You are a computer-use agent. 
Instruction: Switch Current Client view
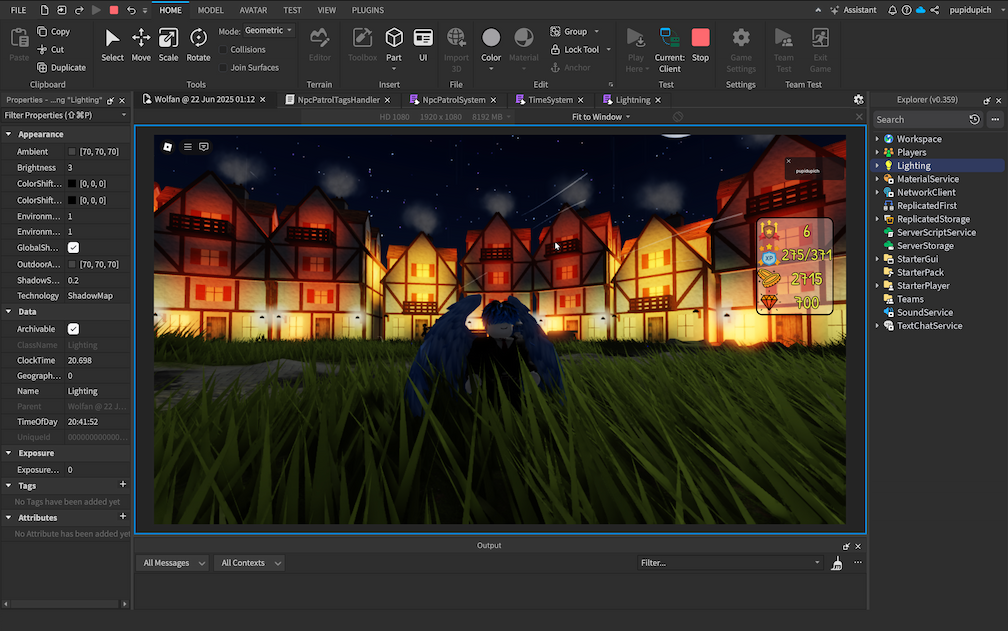click(x=669, y=50)
